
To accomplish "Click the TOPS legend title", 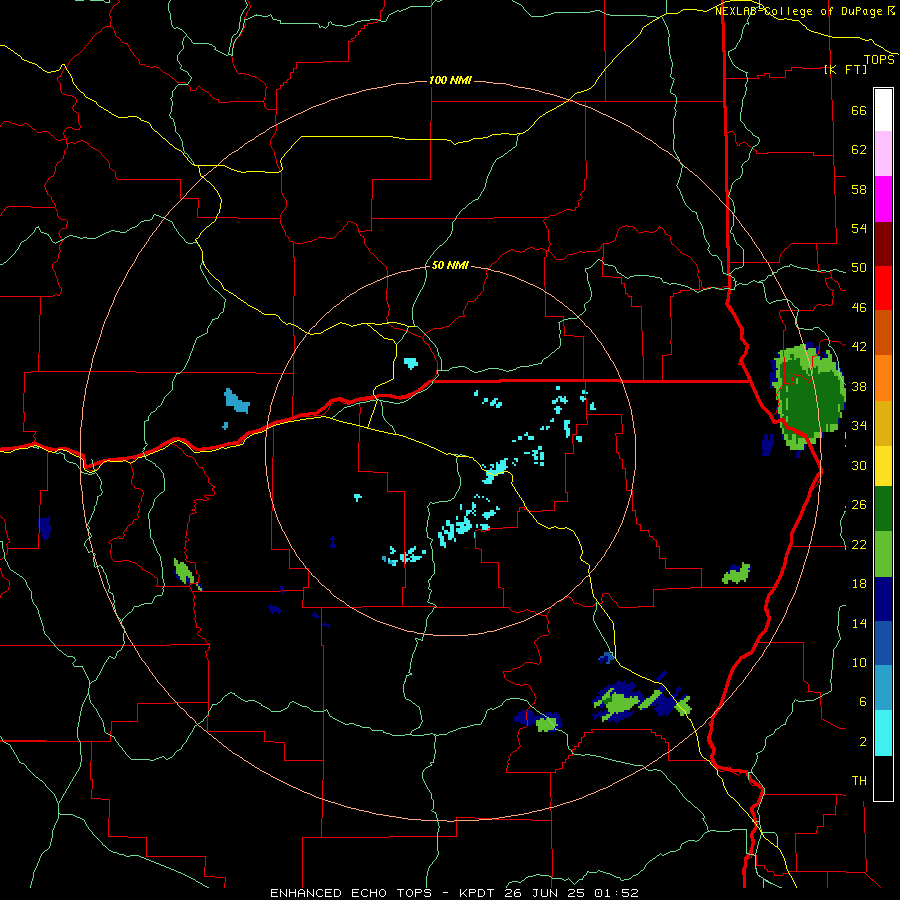I will (879, 60).
